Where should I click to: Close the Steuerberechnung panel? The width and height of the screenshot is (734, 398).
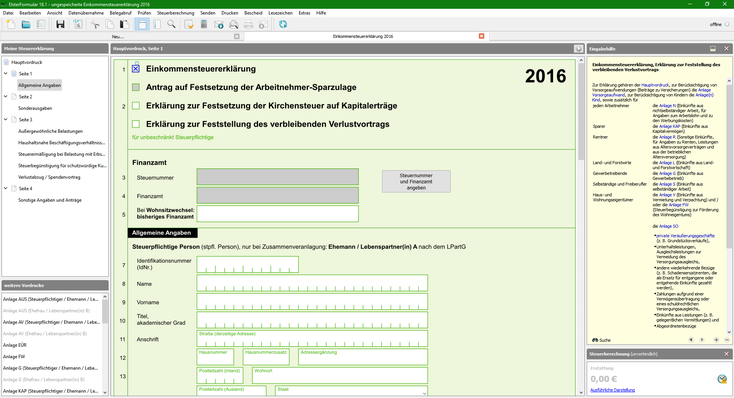pos(727,354)
